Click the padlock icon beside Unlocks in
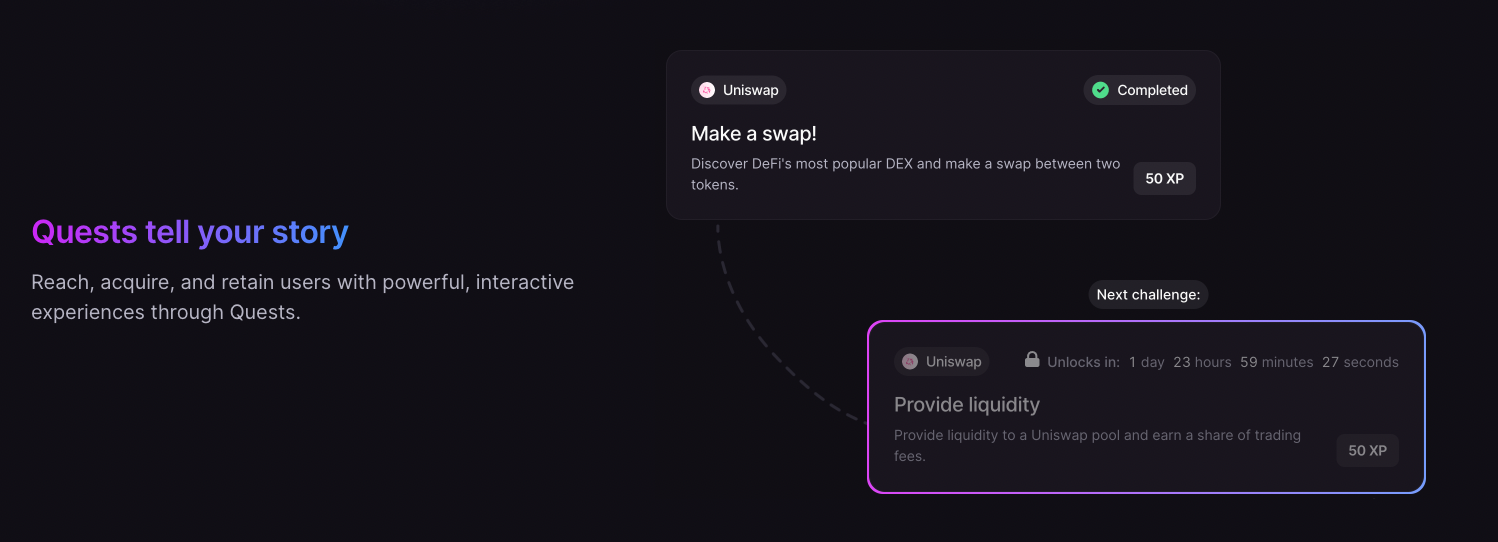This screenshot has width=1498, height=542. pos(1032,359)
